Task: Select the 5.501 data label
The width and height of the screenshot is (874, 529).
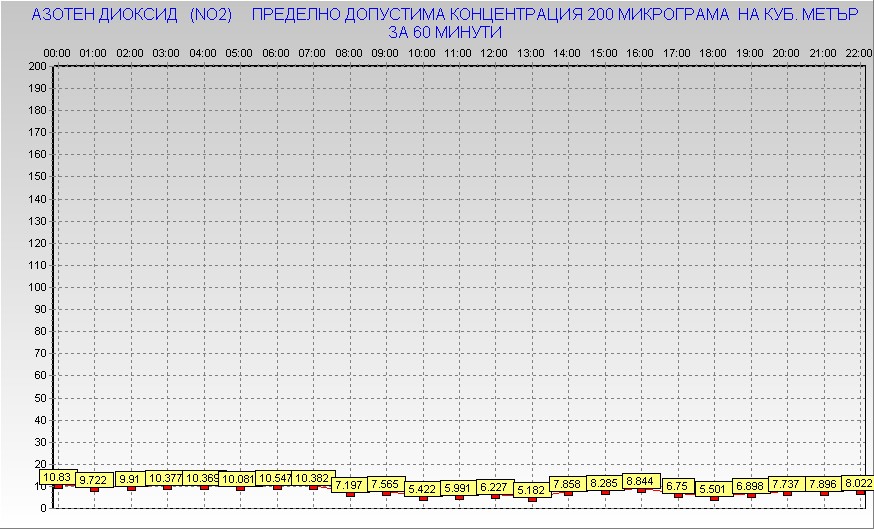Action: [713, 489]
